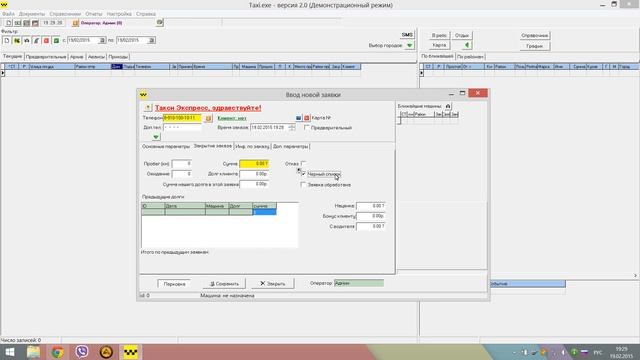The height and width of the screenshot is (360, 640).
Task: Expand the Выбор городов green arrow
Action: click(409, 45)
